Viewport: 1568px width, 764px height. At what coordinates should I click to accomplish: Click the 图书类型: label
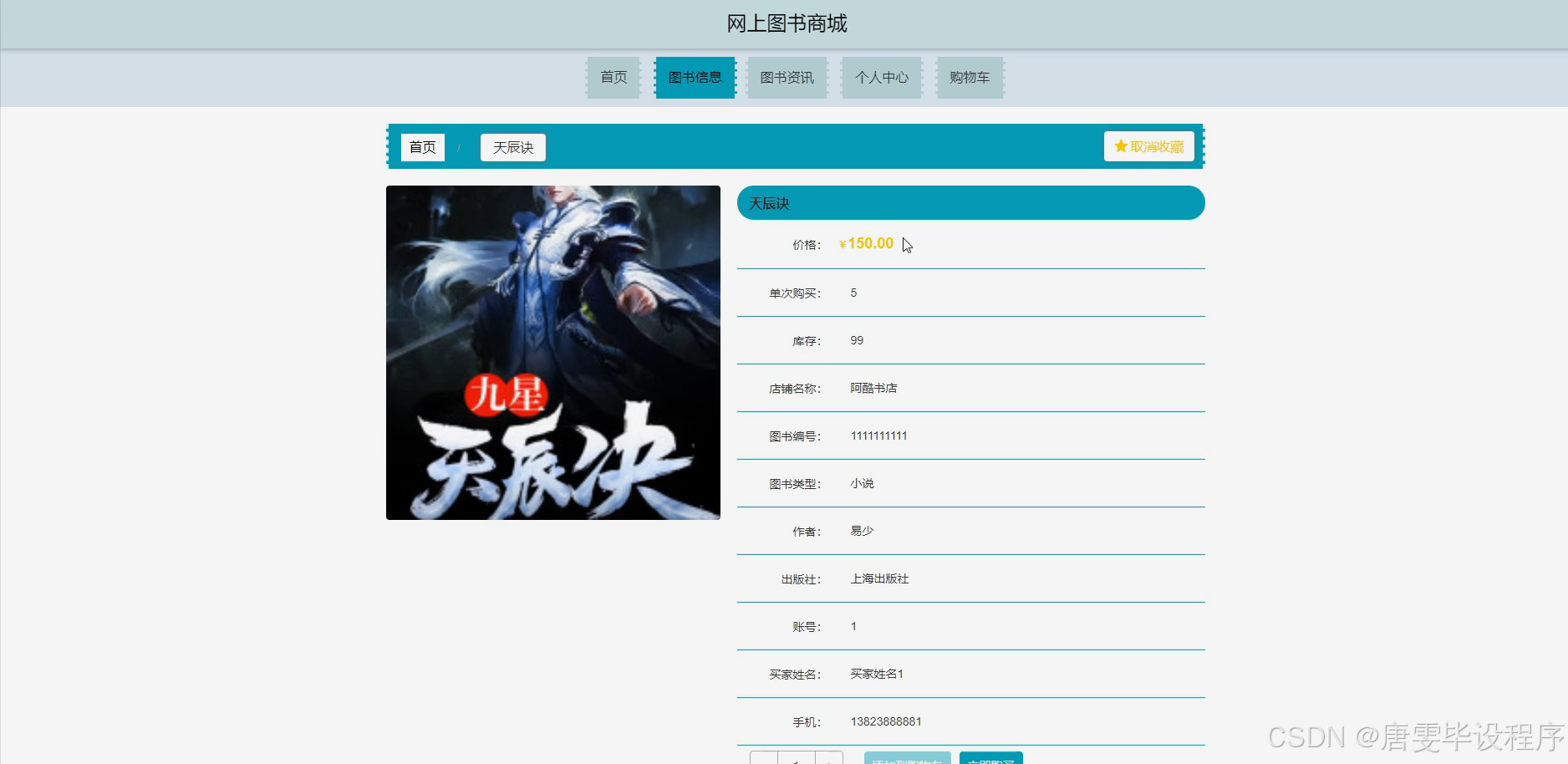[795, 484]
